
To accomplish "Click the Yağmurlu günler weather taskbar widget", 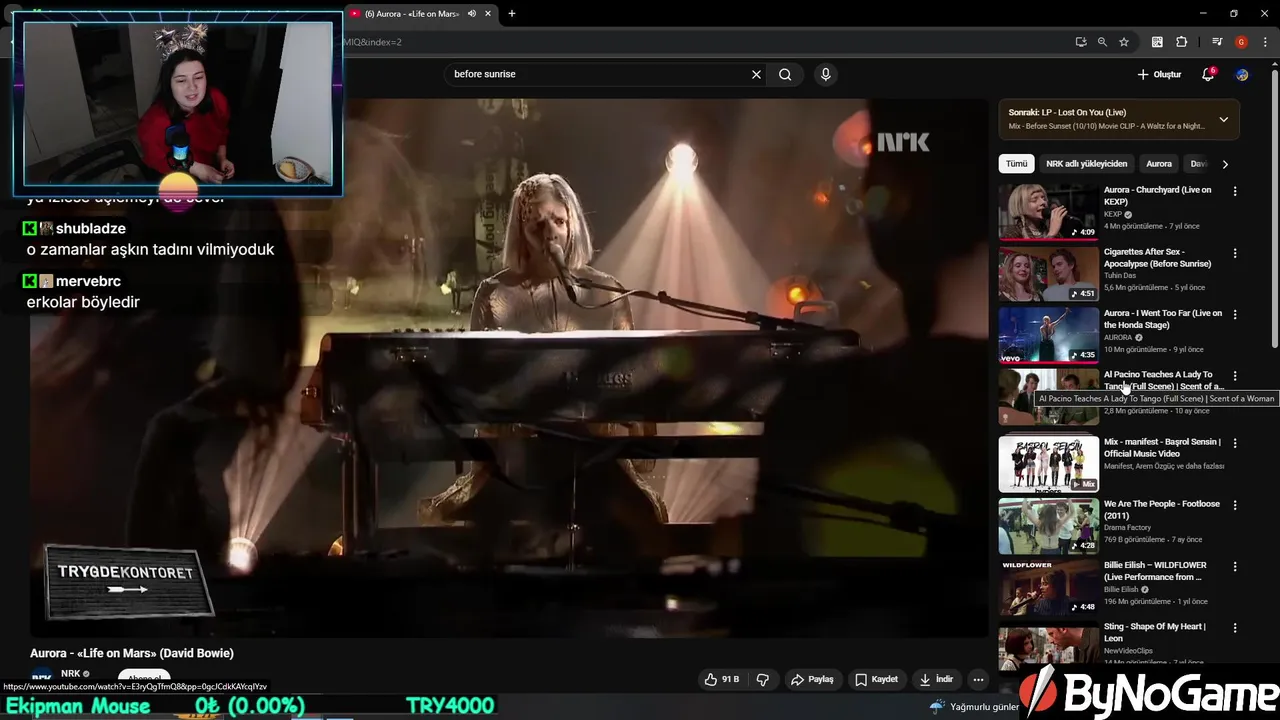I will tap(973, 706).
